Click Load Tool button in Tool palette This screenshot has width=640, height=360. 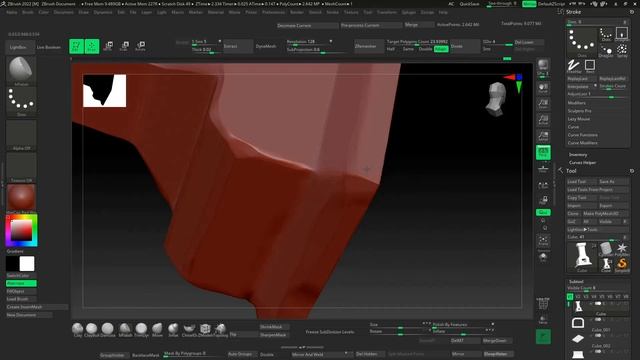click(582, 182)
